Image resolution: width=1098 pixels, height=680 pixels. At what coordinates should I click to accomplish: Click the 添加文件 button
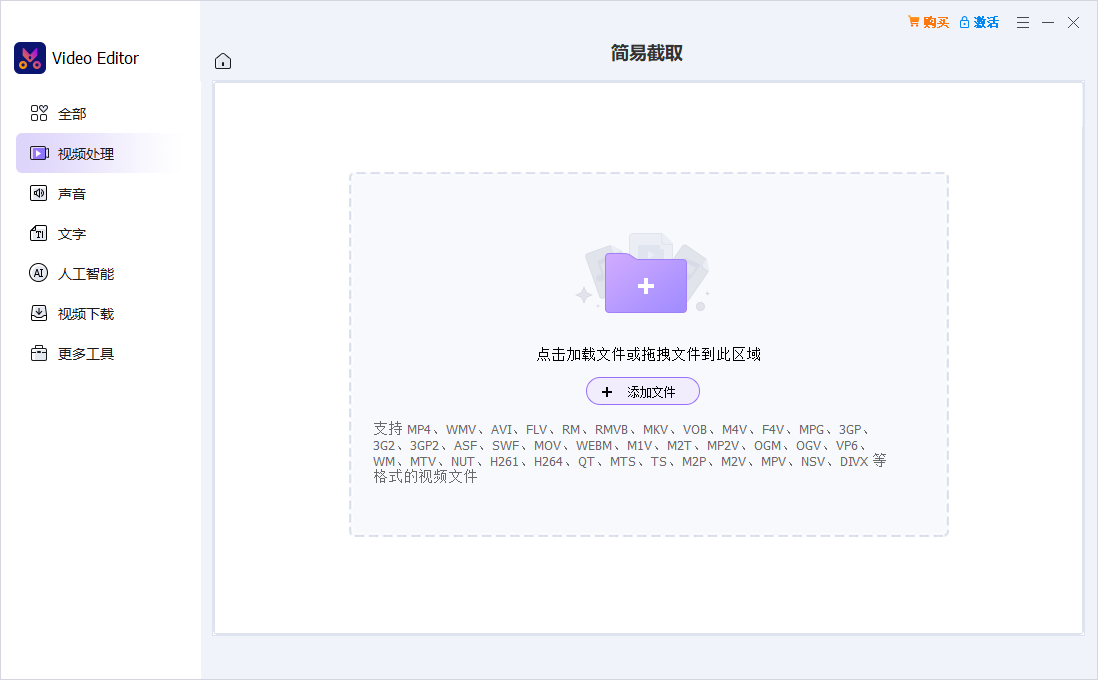(x=642, y=391)
